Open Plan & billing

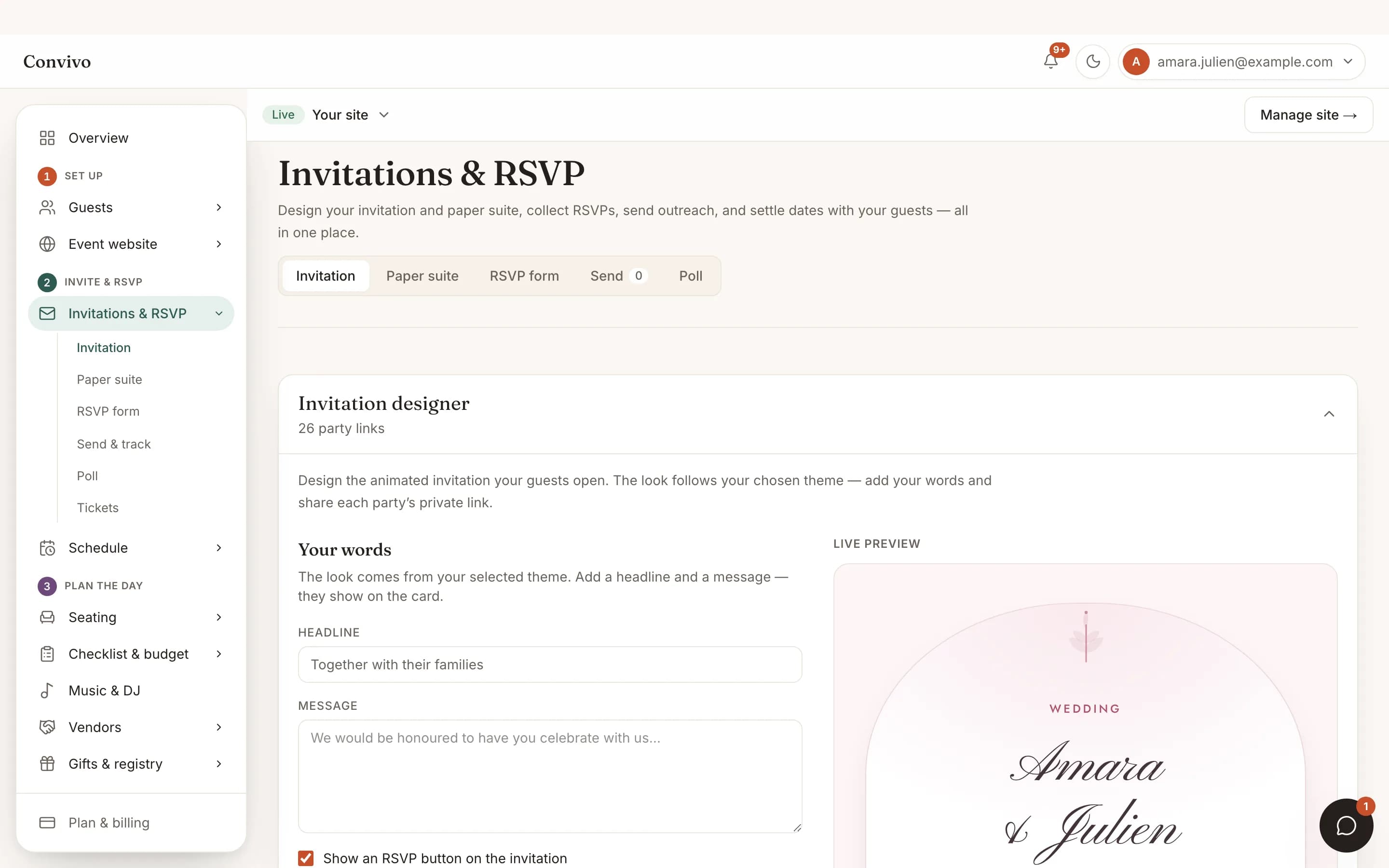point(131,823)
